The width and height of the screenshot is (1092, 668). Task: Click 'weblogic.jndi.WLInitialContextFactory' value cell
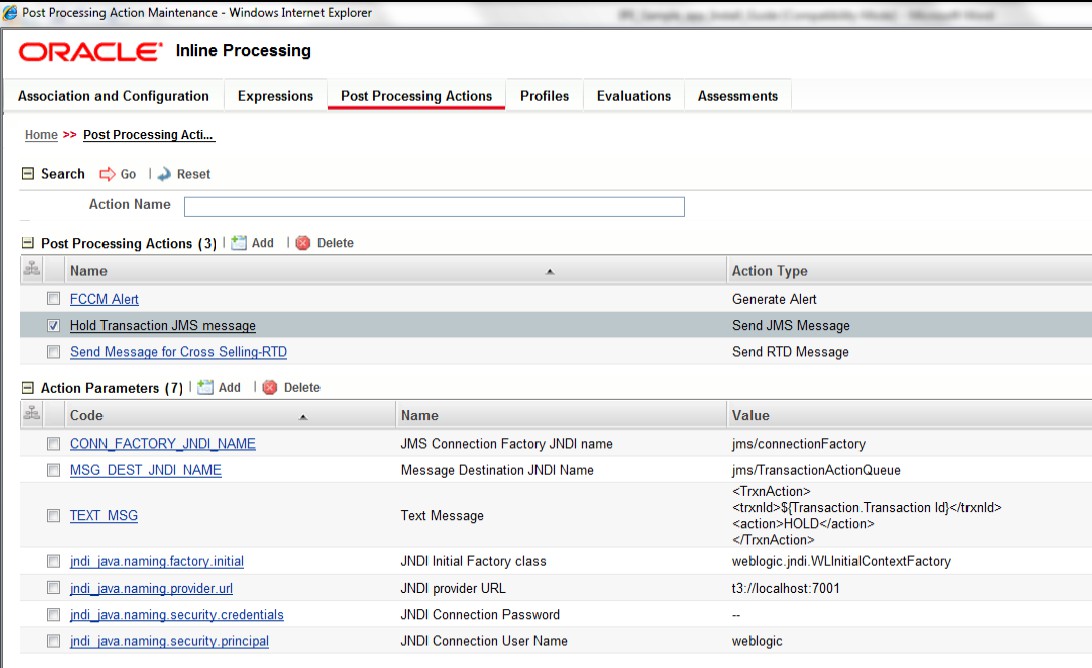click(841, 561)
